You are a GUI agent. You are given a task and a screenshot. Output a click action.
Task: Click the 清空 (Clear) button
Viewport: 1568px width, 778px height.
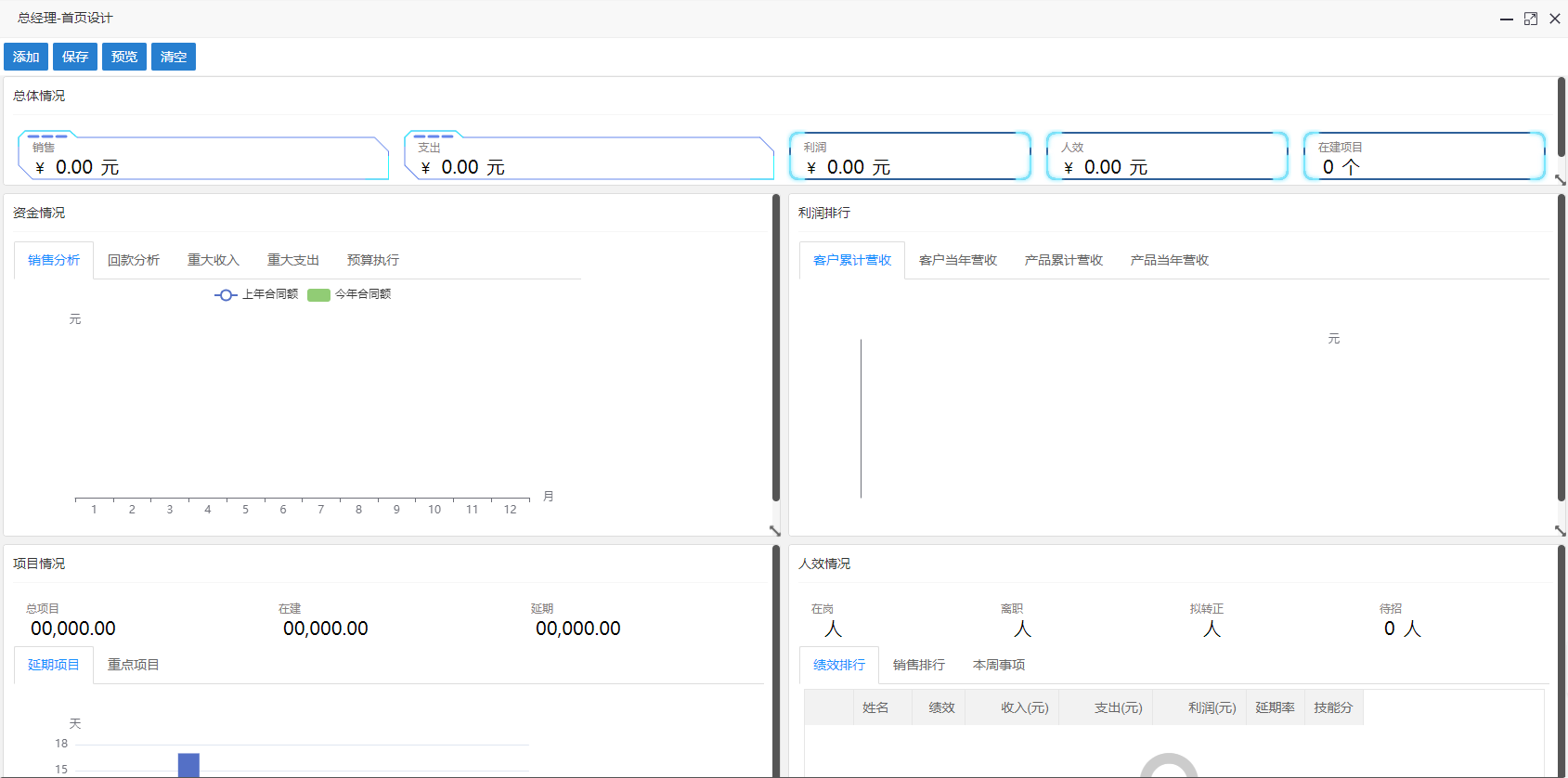coord(174,57)
